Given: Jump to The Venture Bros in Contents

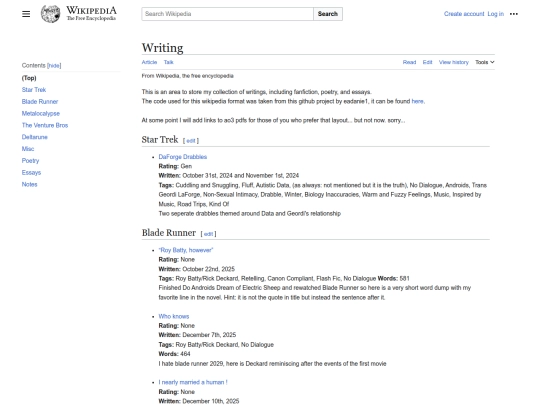Looking at the screenshot, I should [x=45, y=125].
